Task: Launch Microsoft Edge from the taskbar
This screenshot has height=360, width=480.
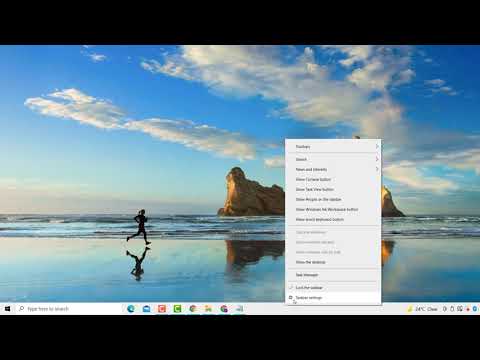Action: pyautogui.click(x=131, y=309)
